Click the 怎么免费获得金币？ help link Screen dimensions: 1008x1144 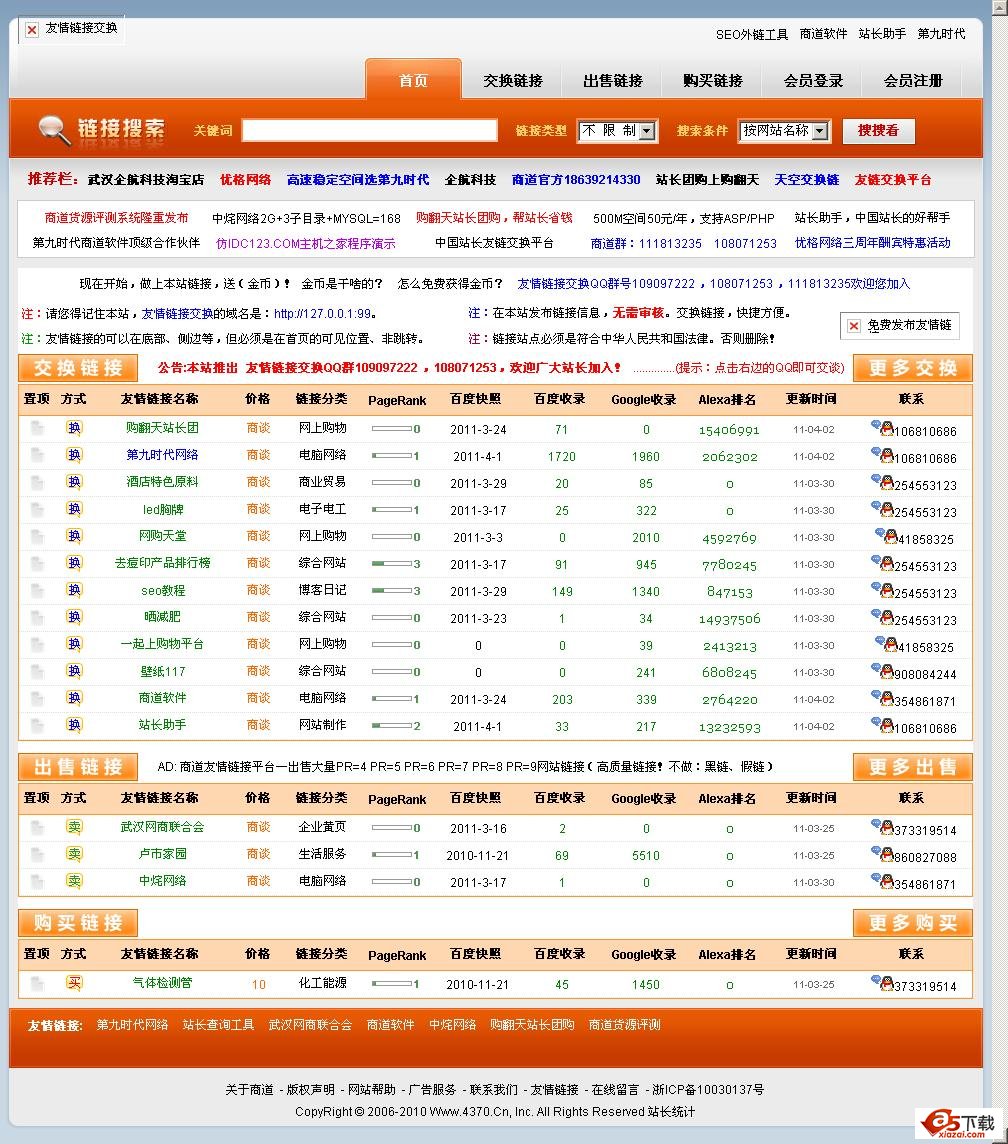click(450, 283)
